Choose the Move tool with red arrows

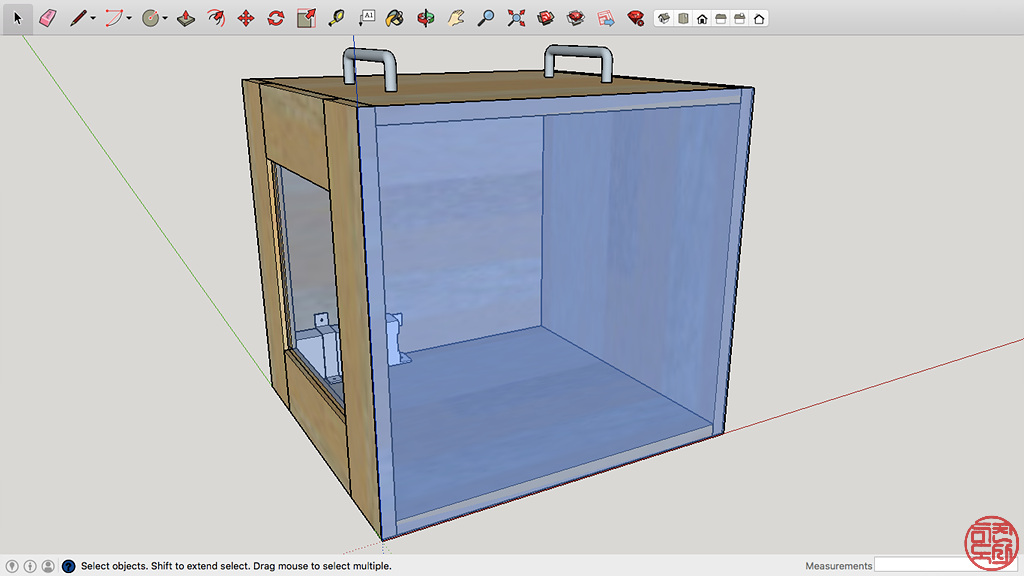[246, 18]
